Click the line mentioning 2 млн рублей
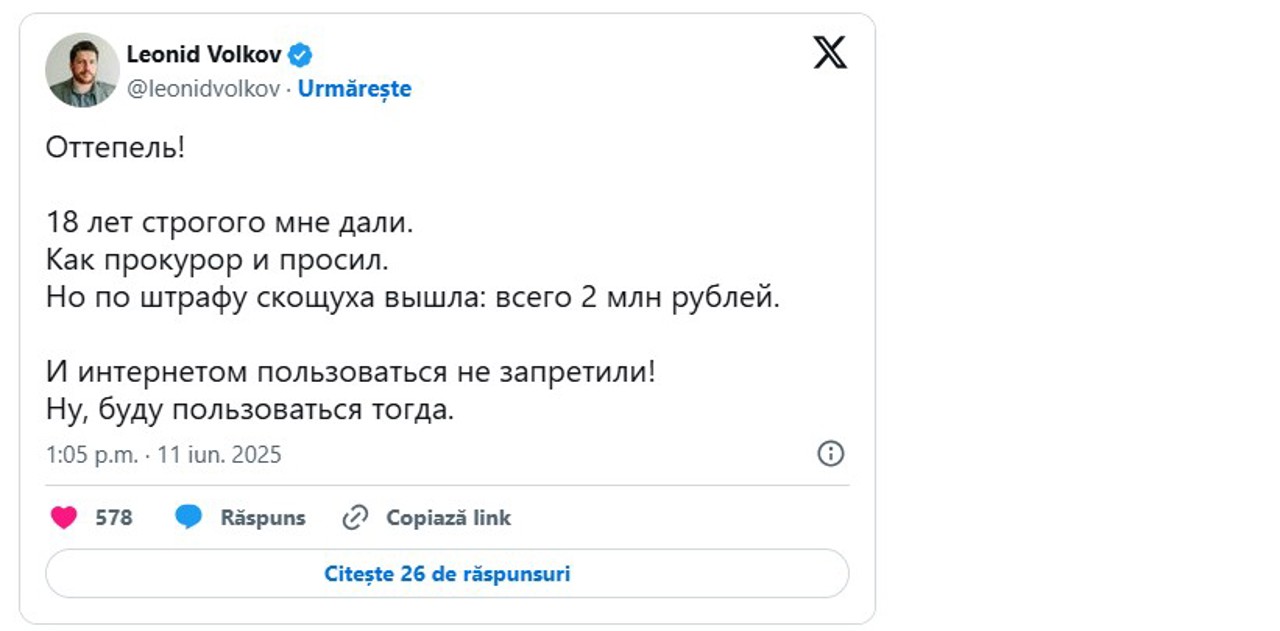Image resolution: width=1280 pixels, height=631 pixels. click(x=412, y=298)
